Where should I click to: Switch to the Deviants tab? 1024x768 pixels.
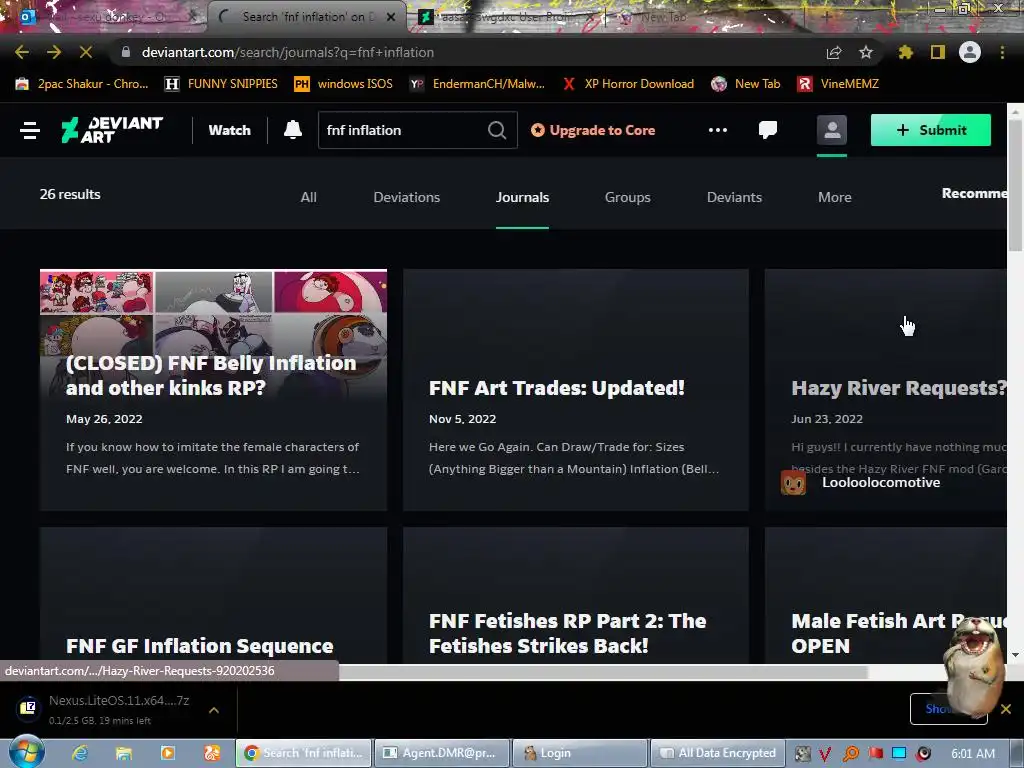[734, 197]
